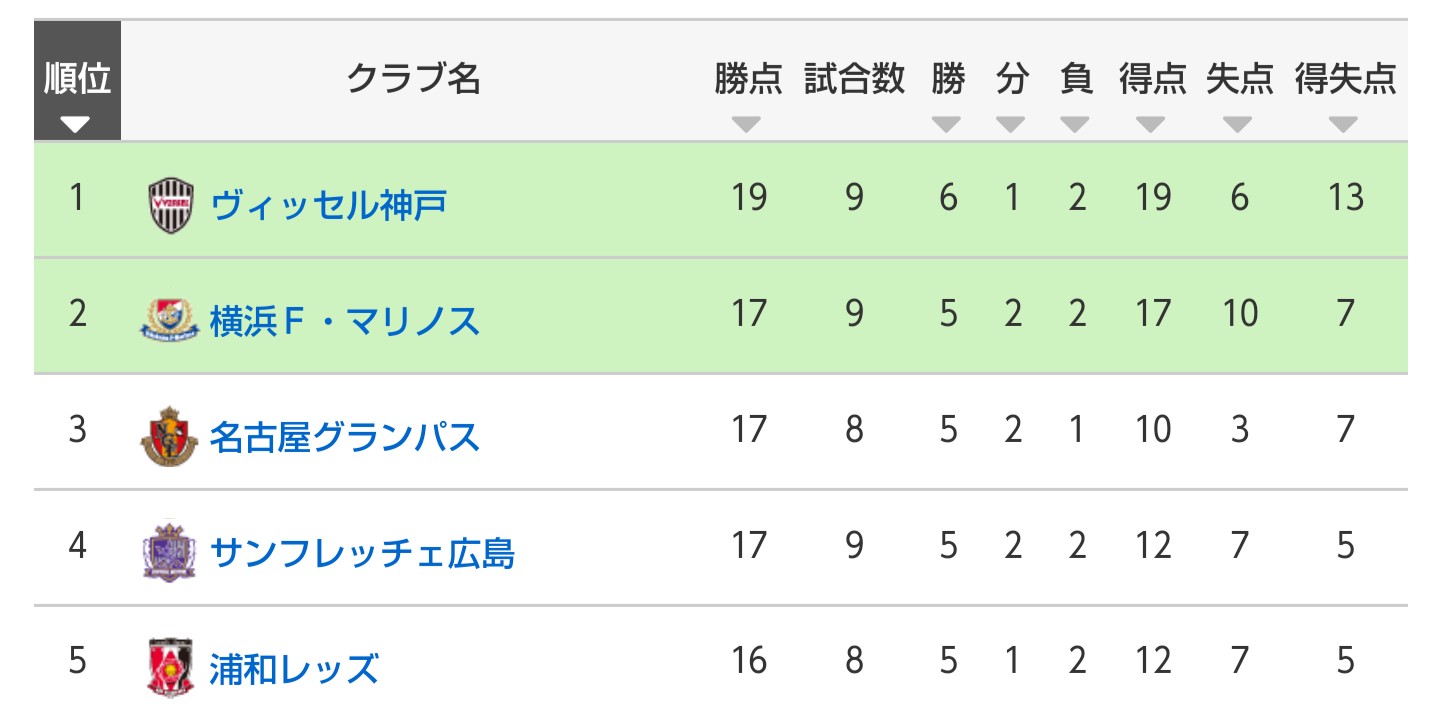The width and height of the screenshot is (1440, 711).
Task: Open the 浦和レッズ club link
Action: [x=294, y=668]
